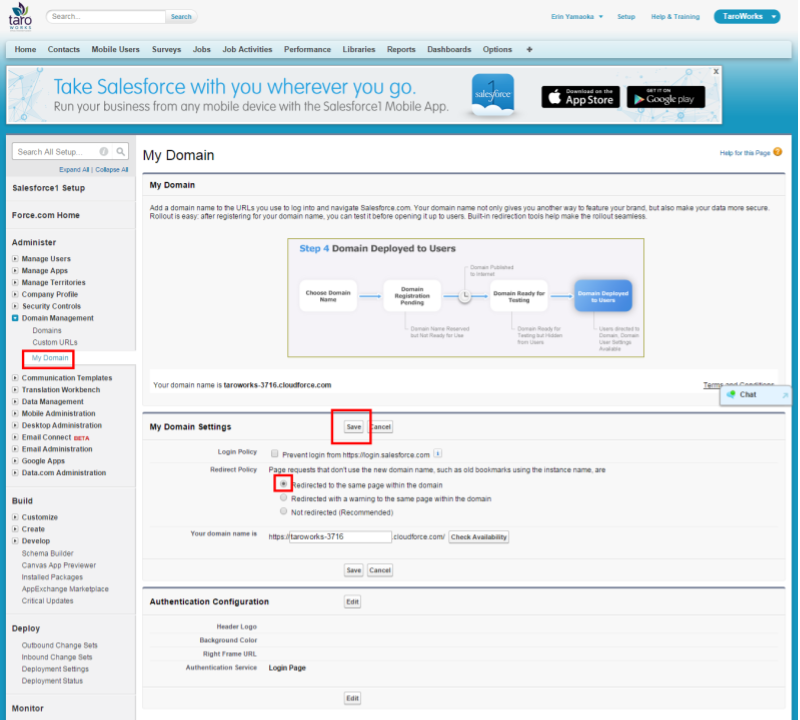The width and height of the screenshot is (800, 720).
Task: Click Edit beside Authentication Configuration heading
Action: [353, 602]
